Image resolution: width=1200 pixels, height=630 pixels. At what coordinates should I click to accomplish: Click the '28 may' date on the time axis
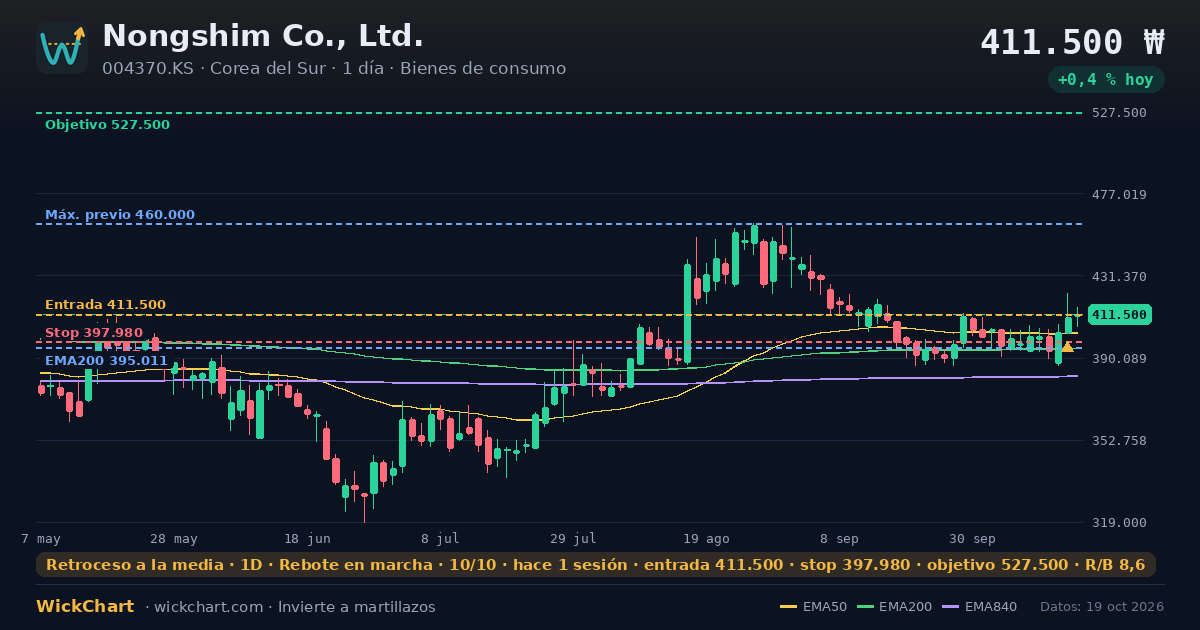[x=173, y=539]
